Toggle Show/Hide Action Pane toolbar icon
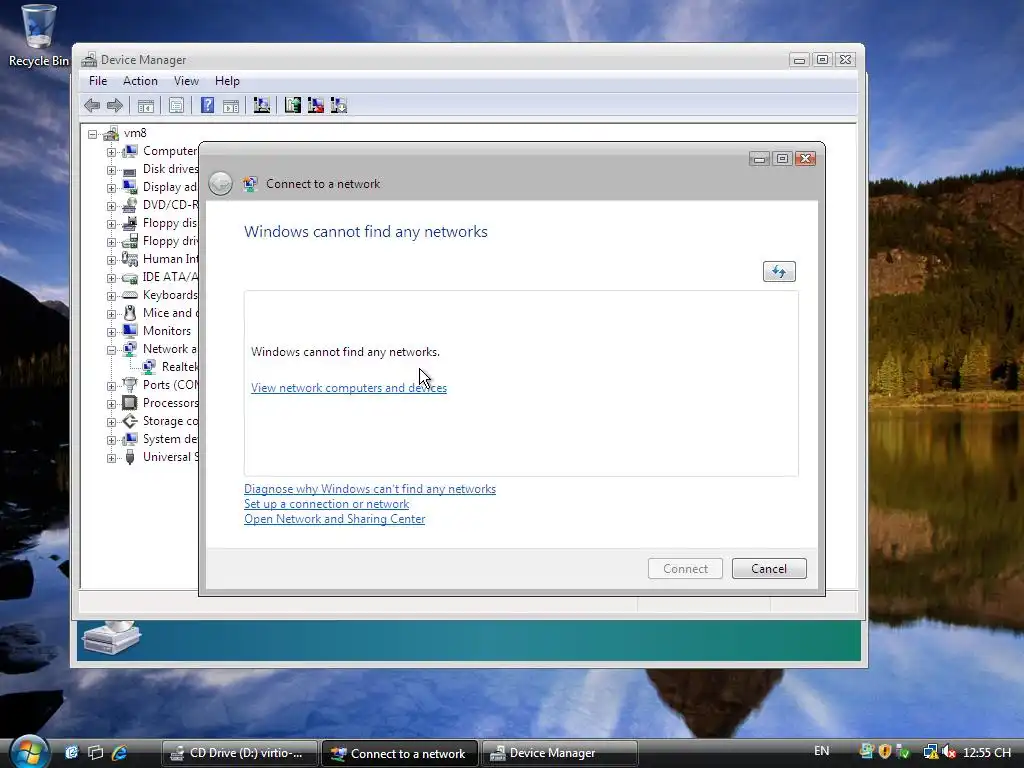 click(x=231, y=105)
